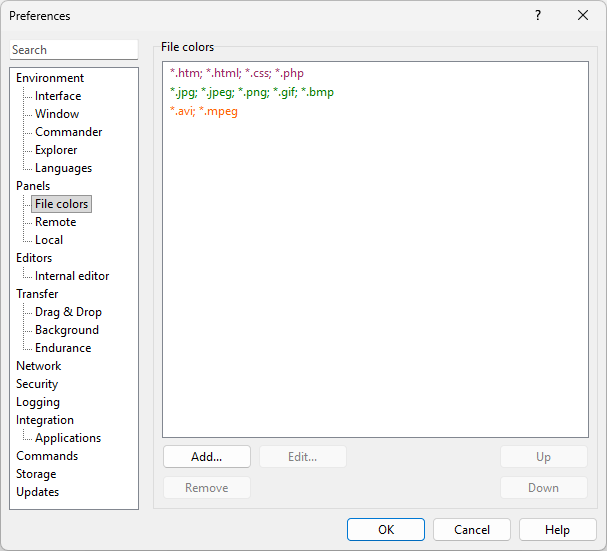
Task: Select Languages in the tree
Action: point(63,168)
